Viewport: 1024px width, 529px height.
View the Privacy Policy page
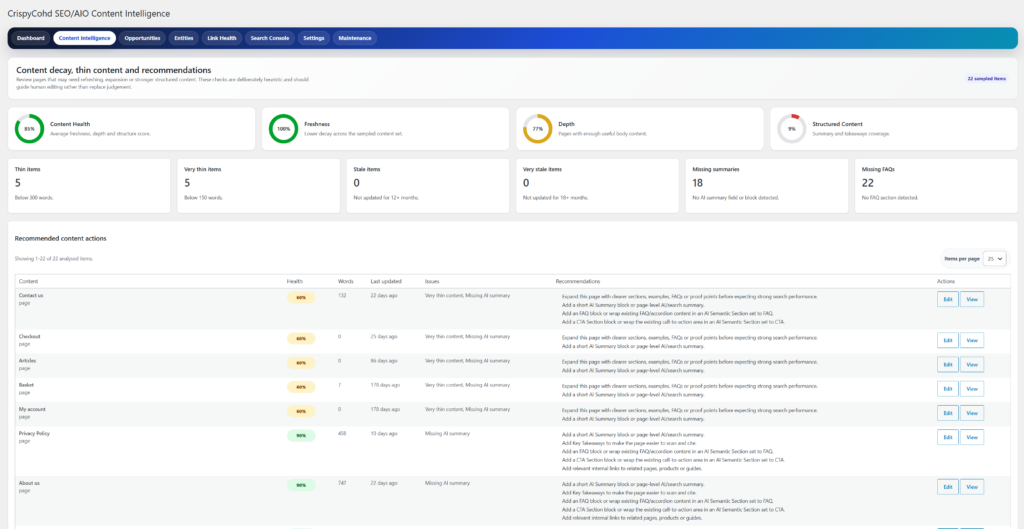tap(972, 437)
